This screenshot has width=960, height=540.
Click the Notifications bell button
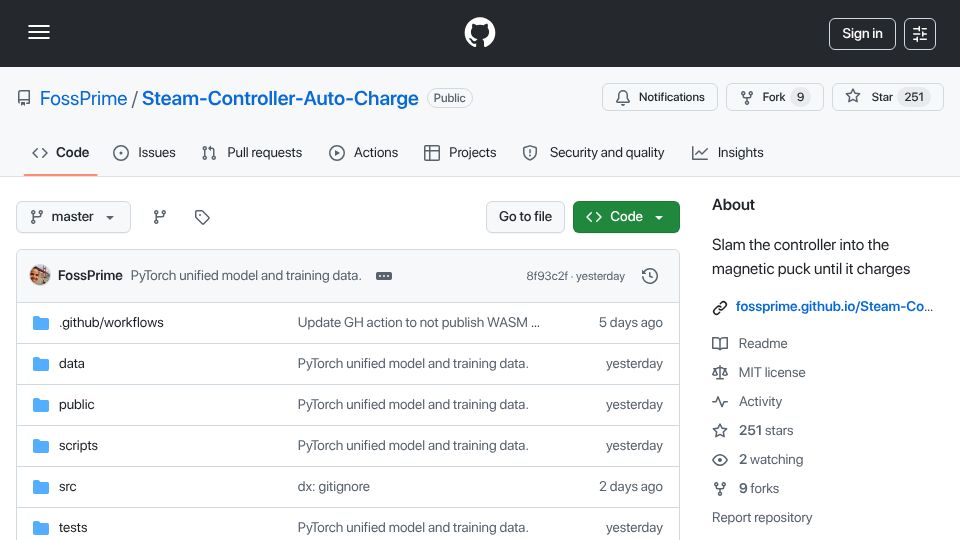pyautogui.click(x=659, y=97)
